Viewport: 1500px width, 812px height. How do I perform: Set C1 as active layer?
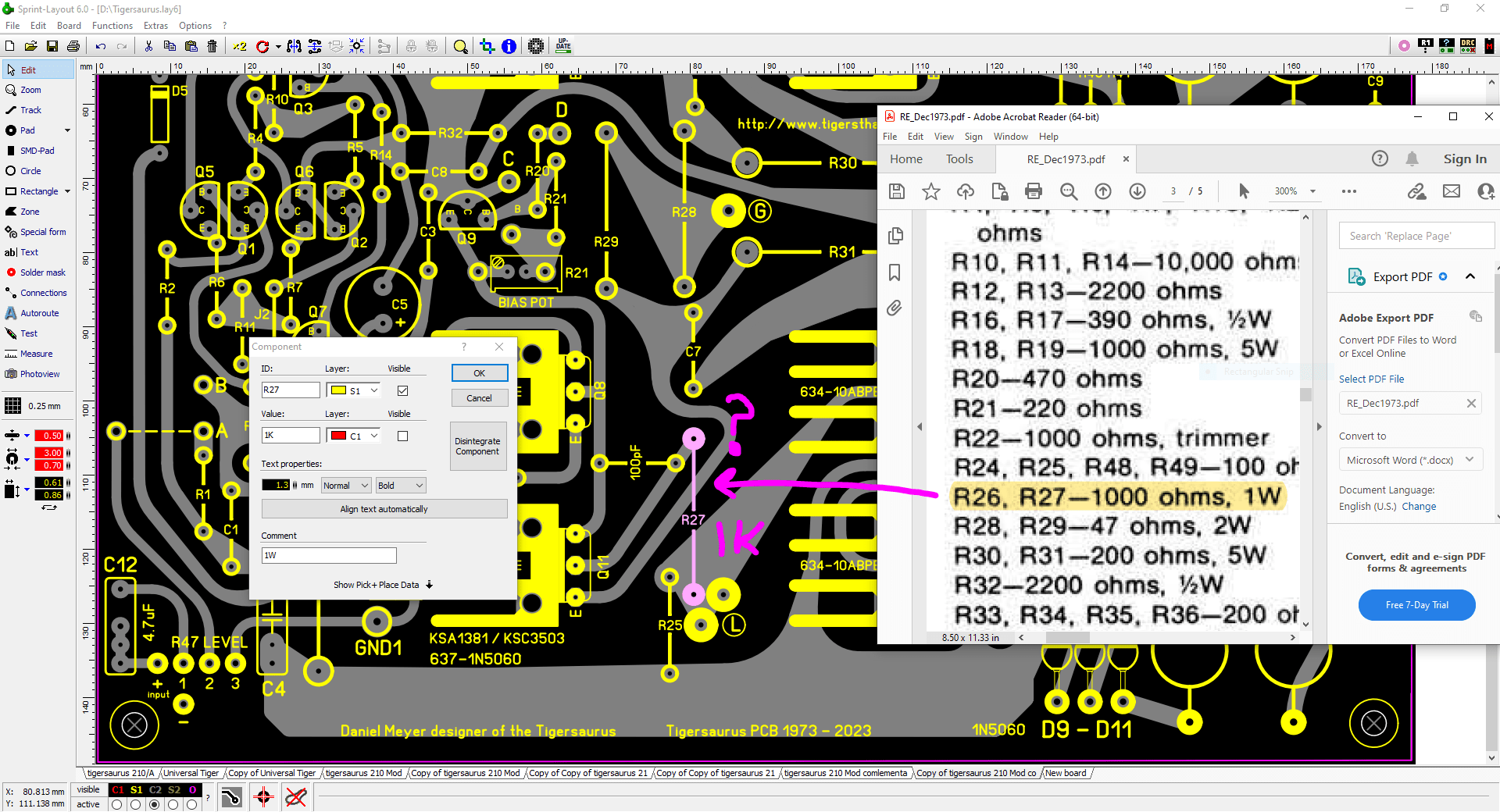[117, 804]
